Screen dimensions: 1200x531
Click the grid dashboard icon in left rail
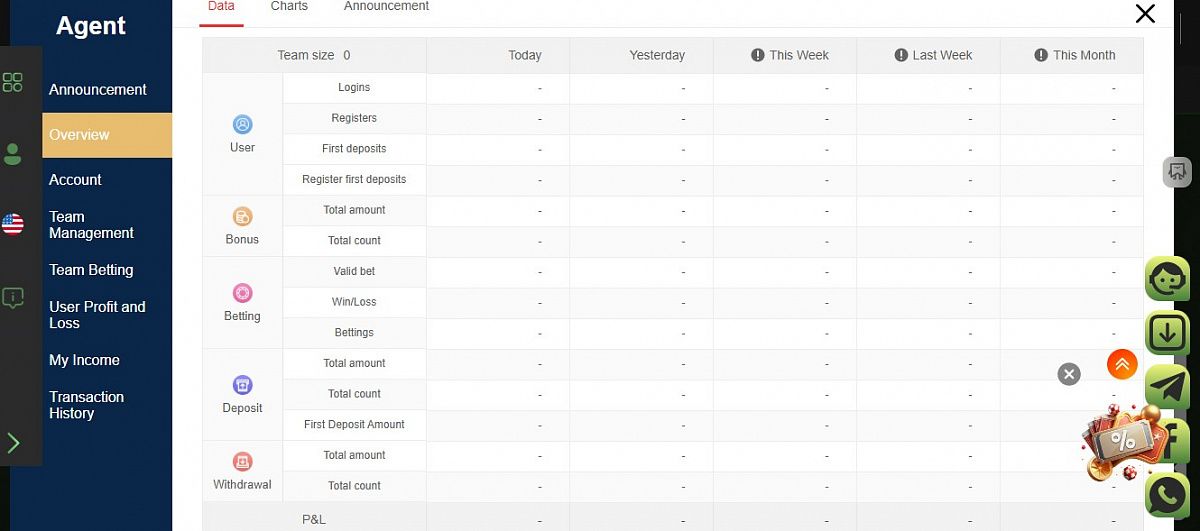tap(13, 82)
